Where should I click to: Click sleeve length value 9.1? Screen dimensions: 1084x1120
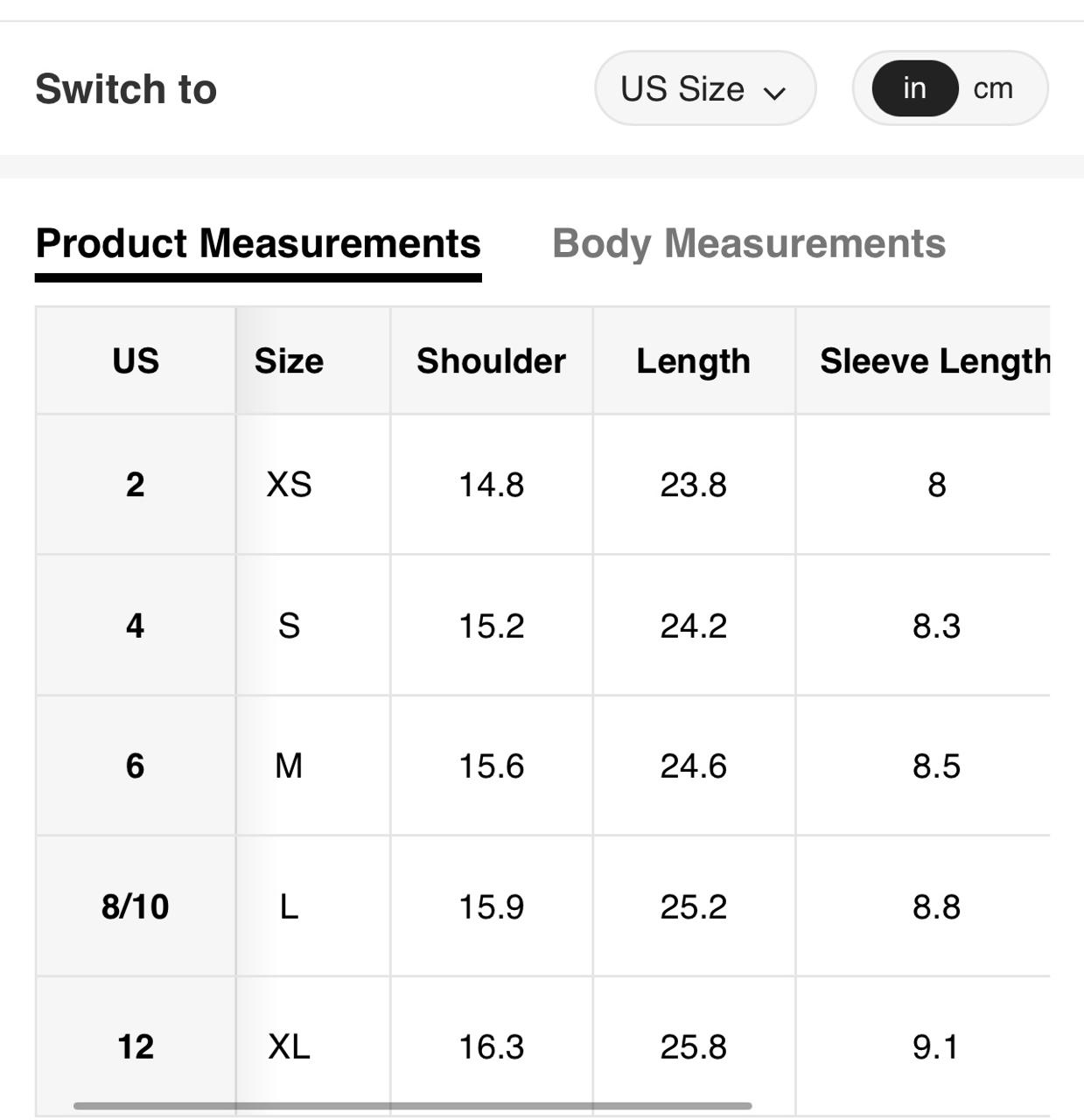[x=934, y=1046]
